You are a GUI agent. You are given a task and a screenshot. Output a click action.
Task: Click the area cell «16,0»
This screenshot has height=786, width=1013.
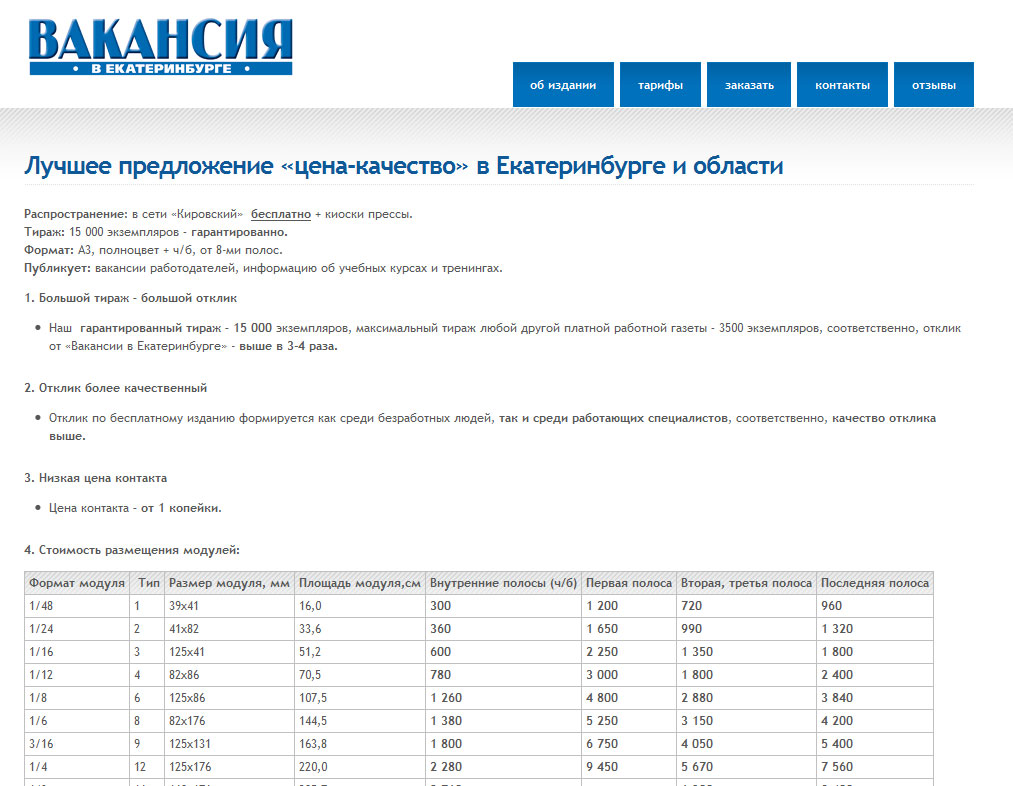[360, 606]
